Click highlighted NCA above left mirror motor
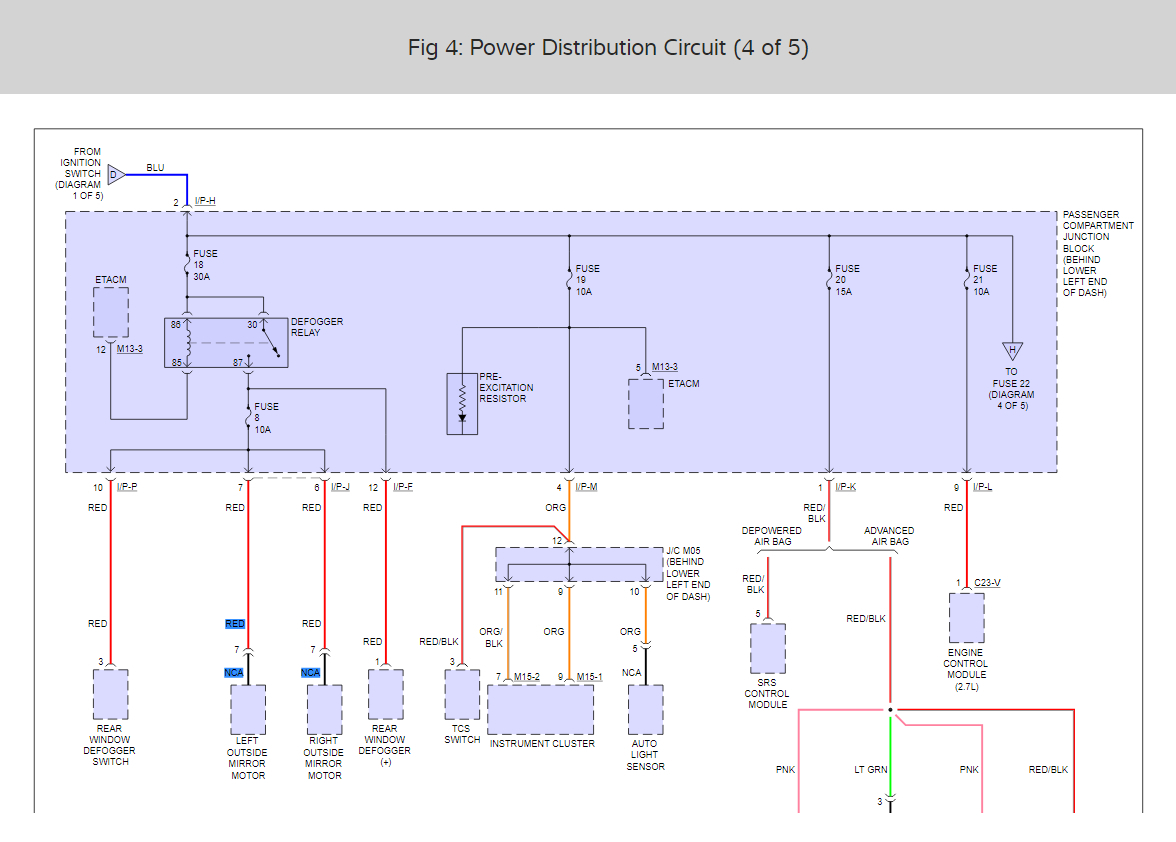Screen dimensions: 1176x842 click(233, 673)
